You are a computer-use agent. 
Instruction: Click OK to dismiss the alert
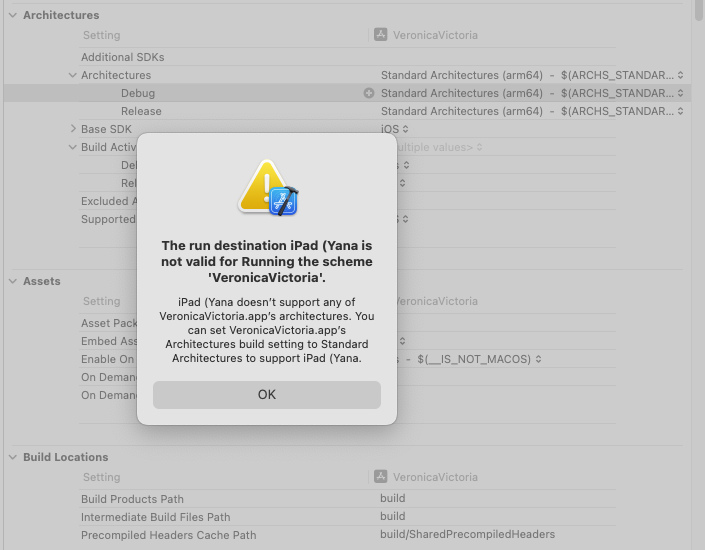[x=267, y=395]
